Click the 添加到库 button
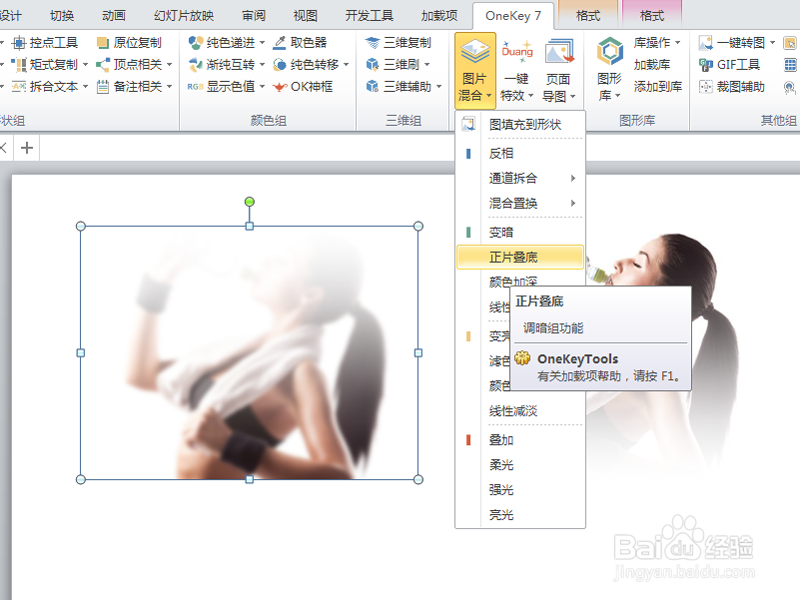The image size is (800, 600). point(658,87)
